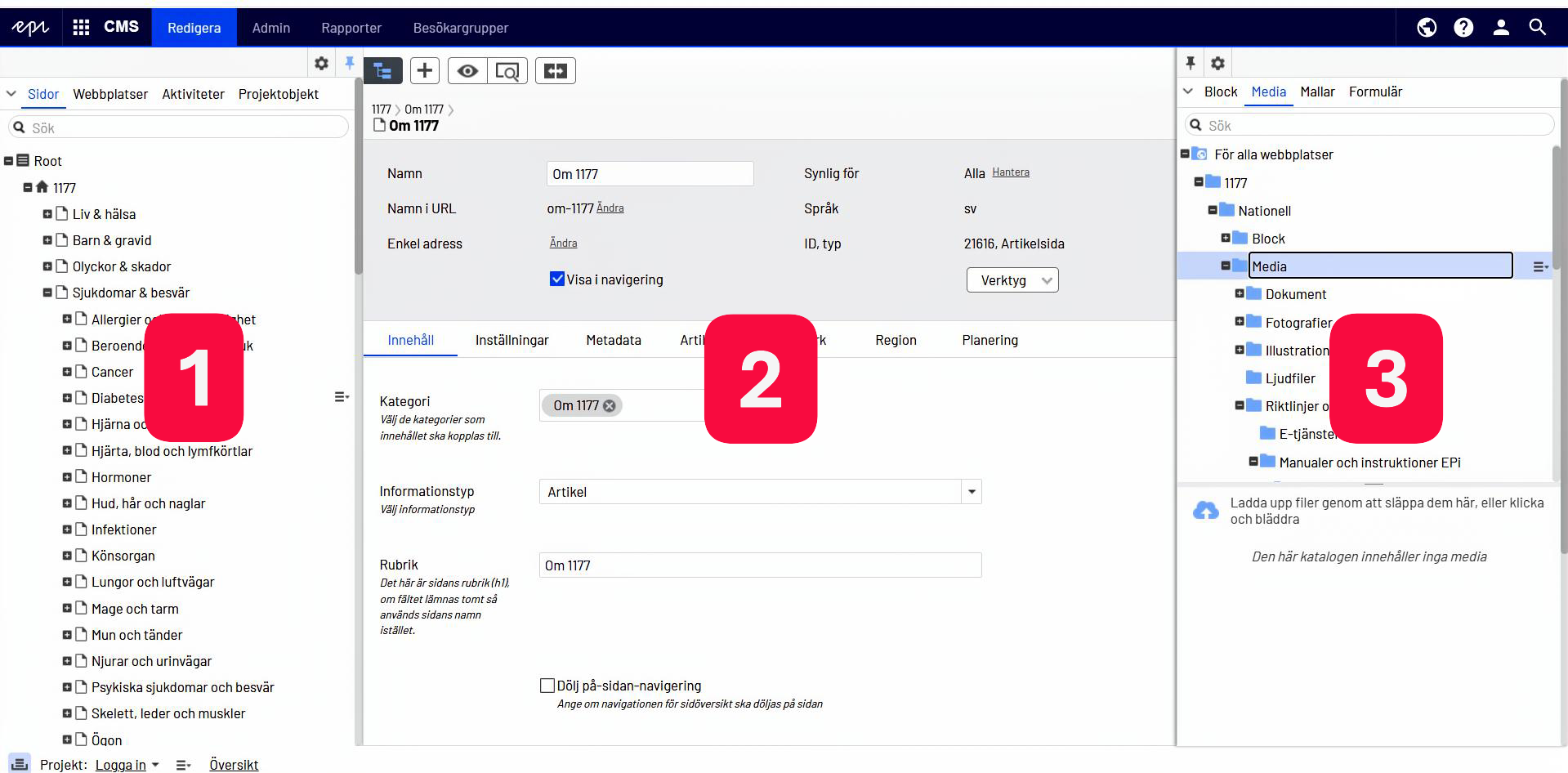Enable Dölj på-sidan-navigering checkbox
This screenshot has height=773, width=1568.
click(547, 686)
